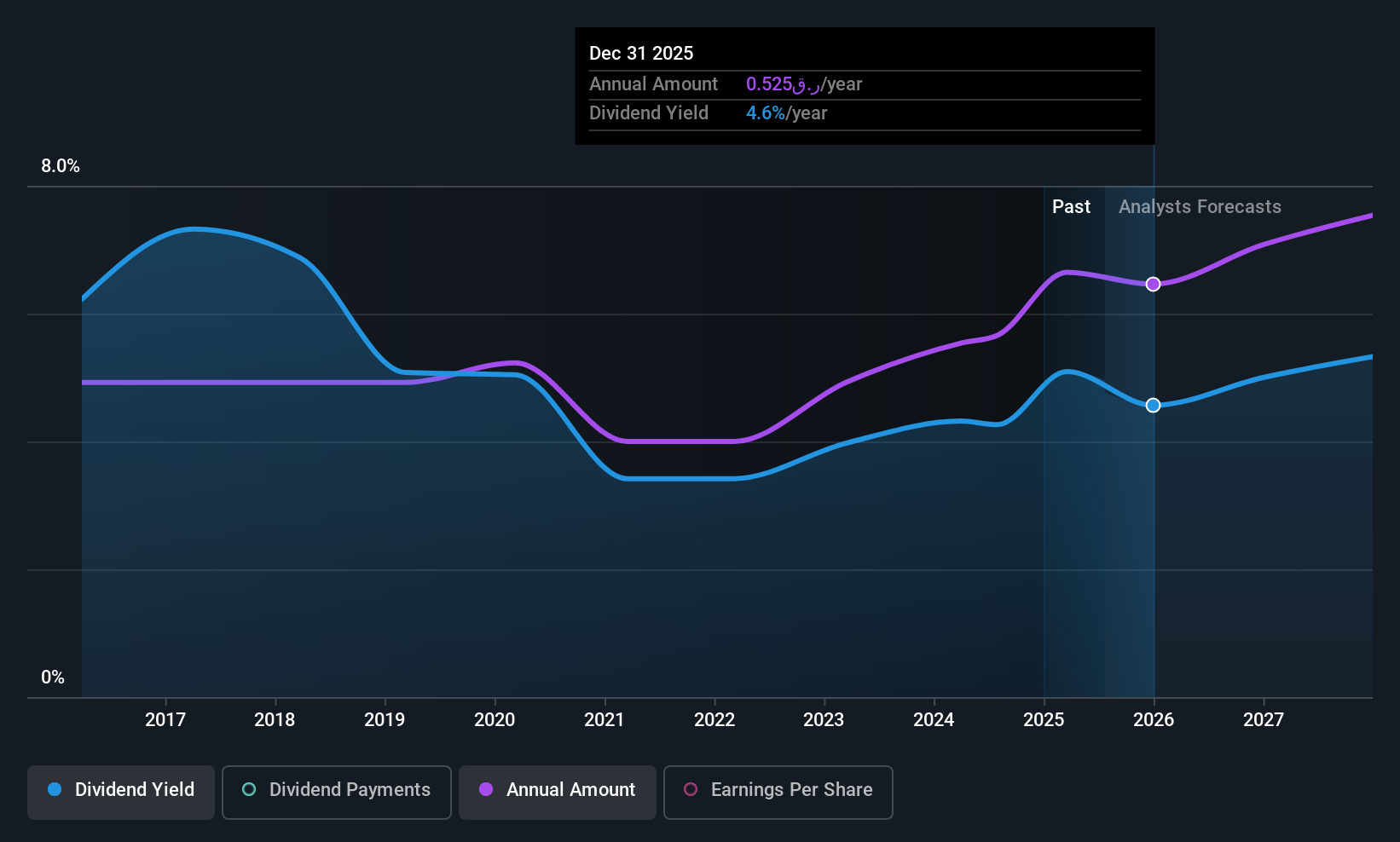1400x842 pixels.
Task: Click the 2020 axis label
Action: click(495, 720)
